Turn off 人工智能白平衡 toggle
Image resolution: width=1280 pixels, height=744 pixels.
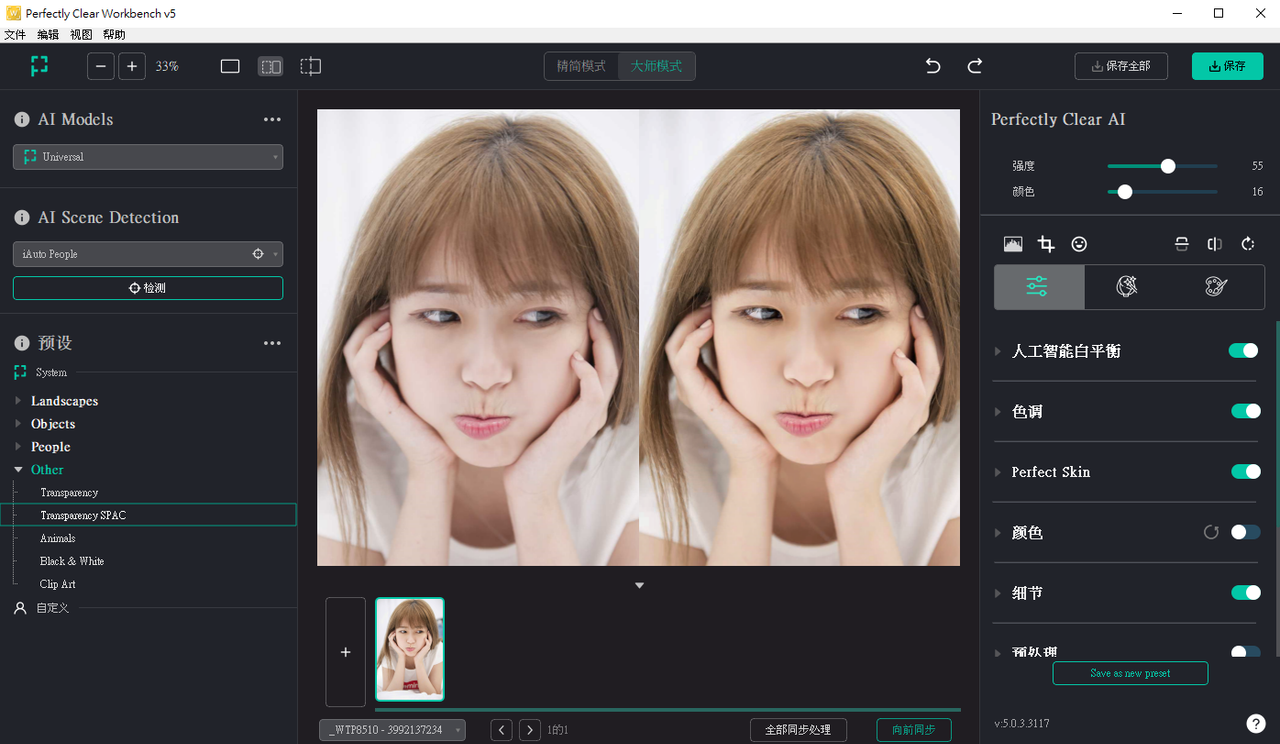1243,351
